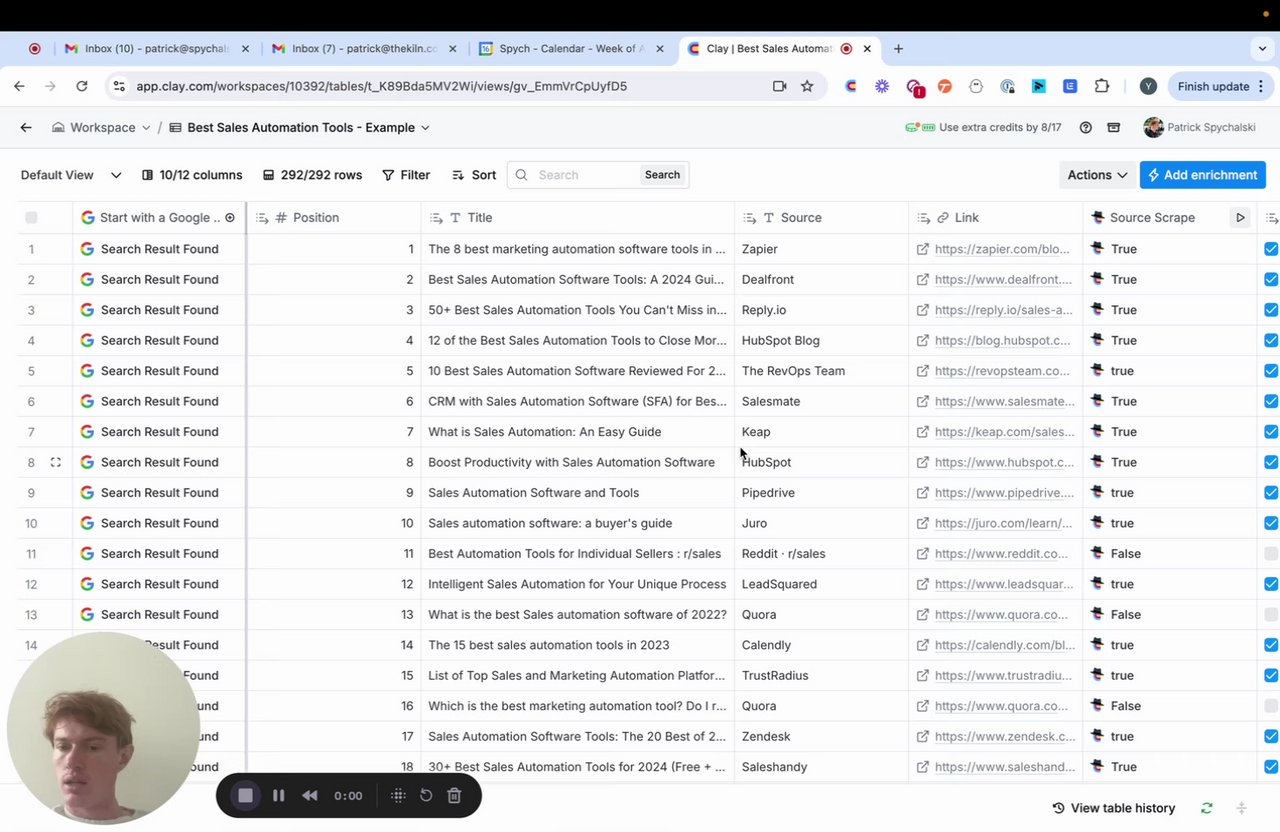The width and height of the screenshot is (1280, 832).
Task: Grab the recording toolbar drag handle
Action: [x=398, y=795]
